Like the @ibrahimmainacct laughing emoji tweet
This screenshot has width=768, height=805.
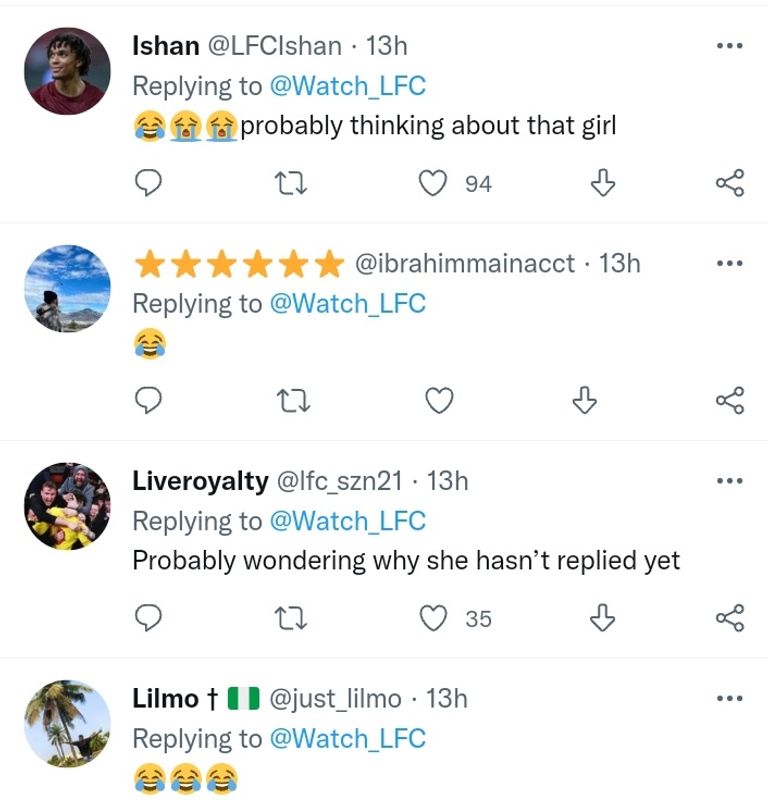tap(439, 401)
